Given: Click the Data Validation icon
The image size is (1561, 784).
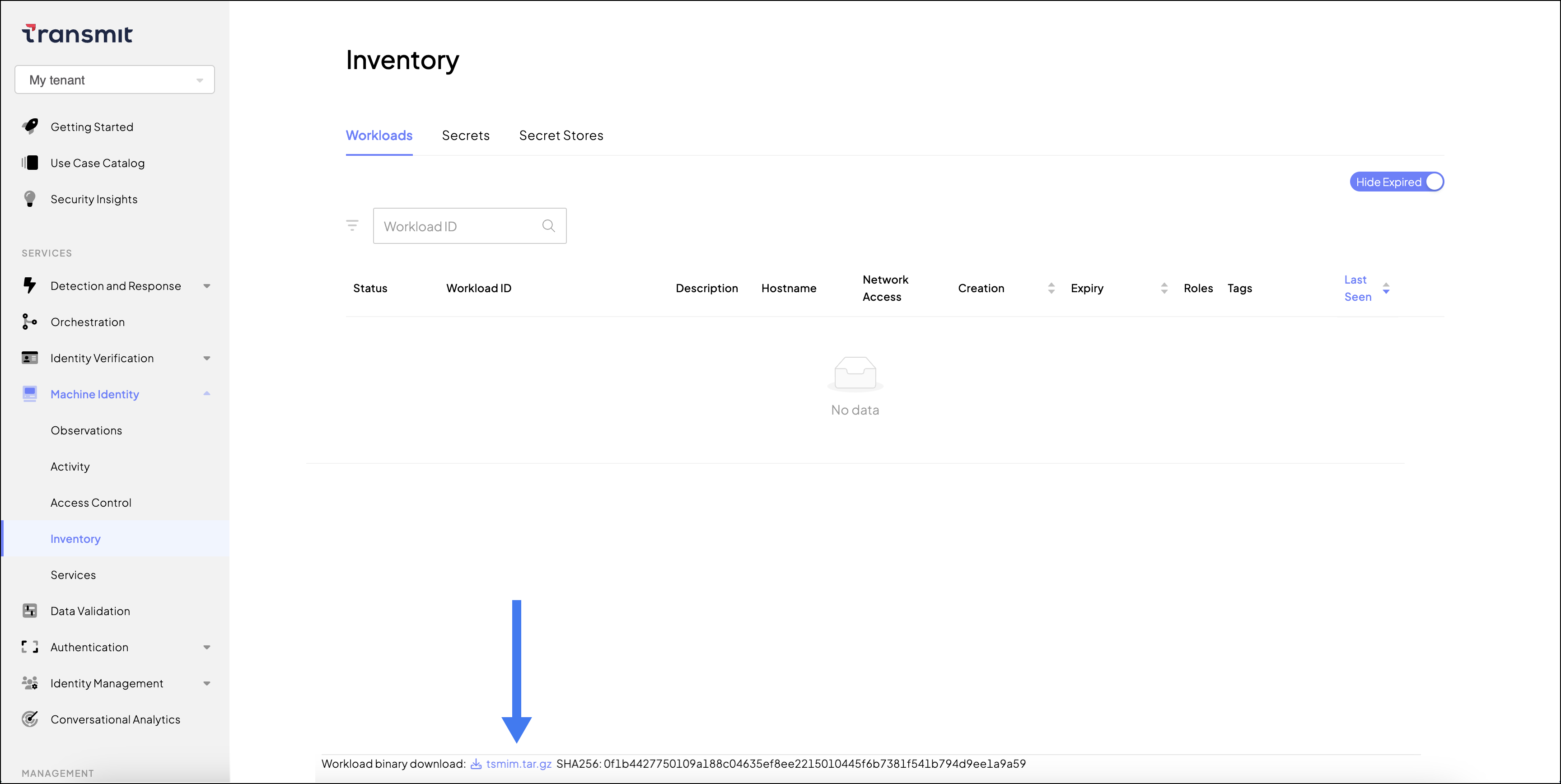Looking at the screenshot, I should pyautogui.click(x=30, y=611).
